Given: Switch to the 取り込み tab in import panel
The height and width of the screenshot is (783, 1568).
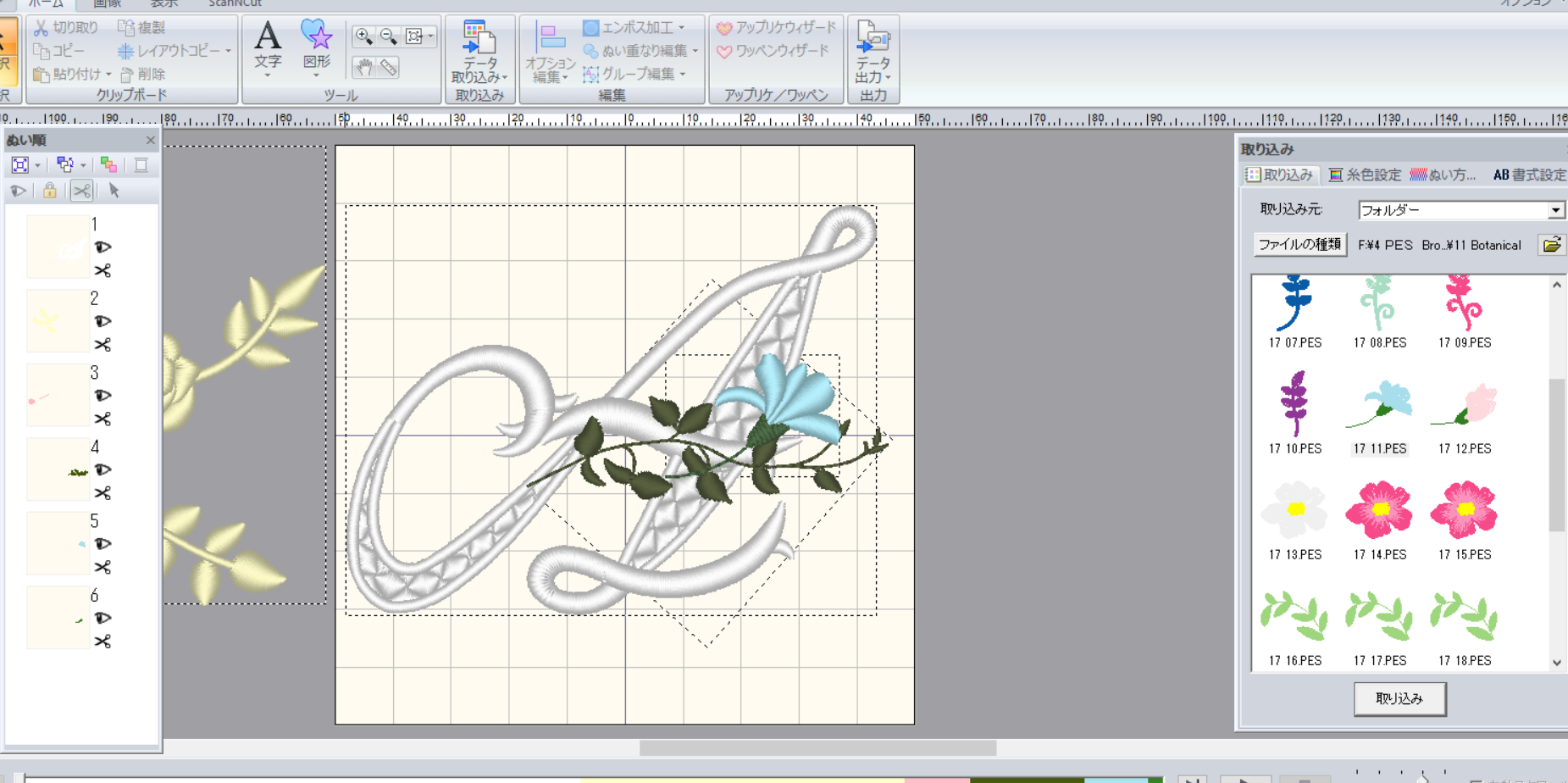Looking at the screenshot, I should tap(1279, 175).
